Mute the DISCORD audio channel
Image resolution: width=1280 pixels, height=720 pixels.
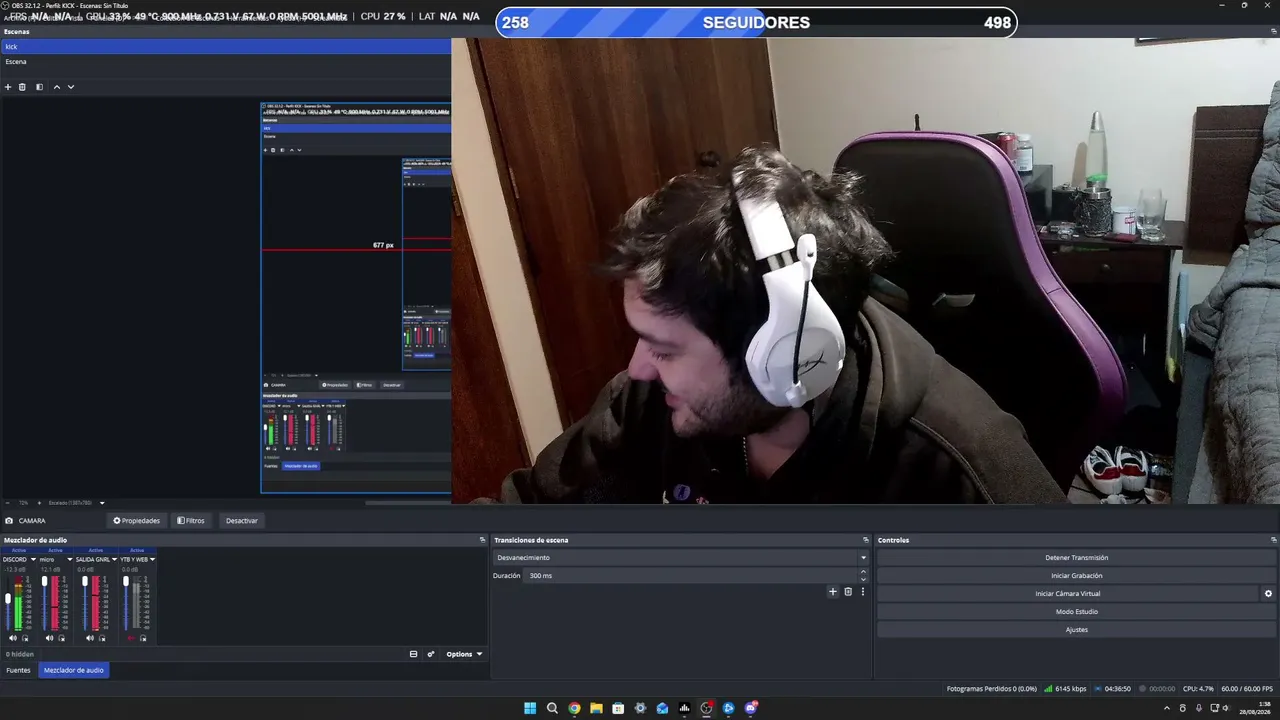click(x=13, y=637)
